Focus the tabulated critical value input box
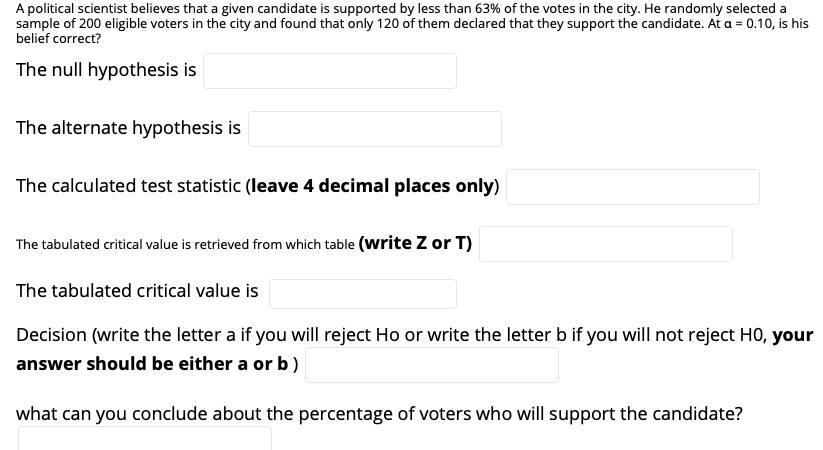Viewport: 823px width, 450px height. (x=363, y=294)
